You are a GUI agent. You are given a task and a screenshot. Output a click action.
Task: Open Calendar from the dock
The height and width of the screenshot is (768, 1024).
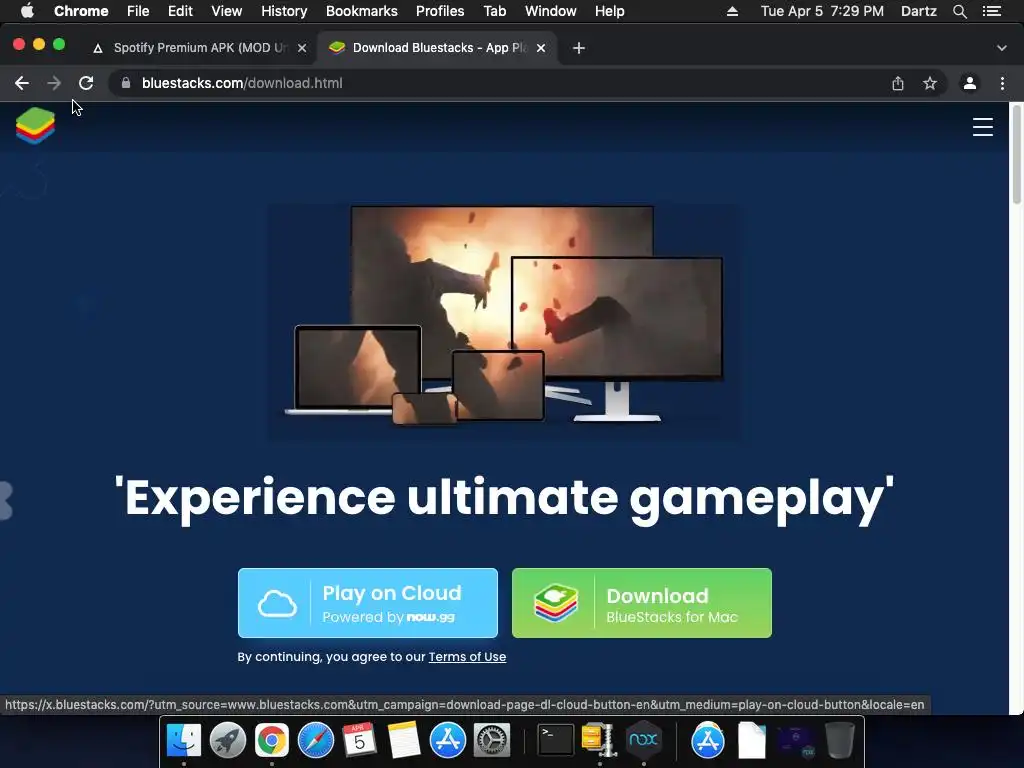coord(359,740)
